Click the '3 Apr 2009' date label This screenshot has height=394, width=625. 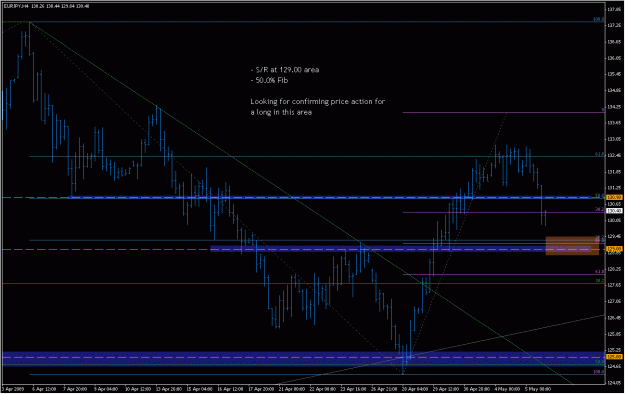click(x=12, y=389)
